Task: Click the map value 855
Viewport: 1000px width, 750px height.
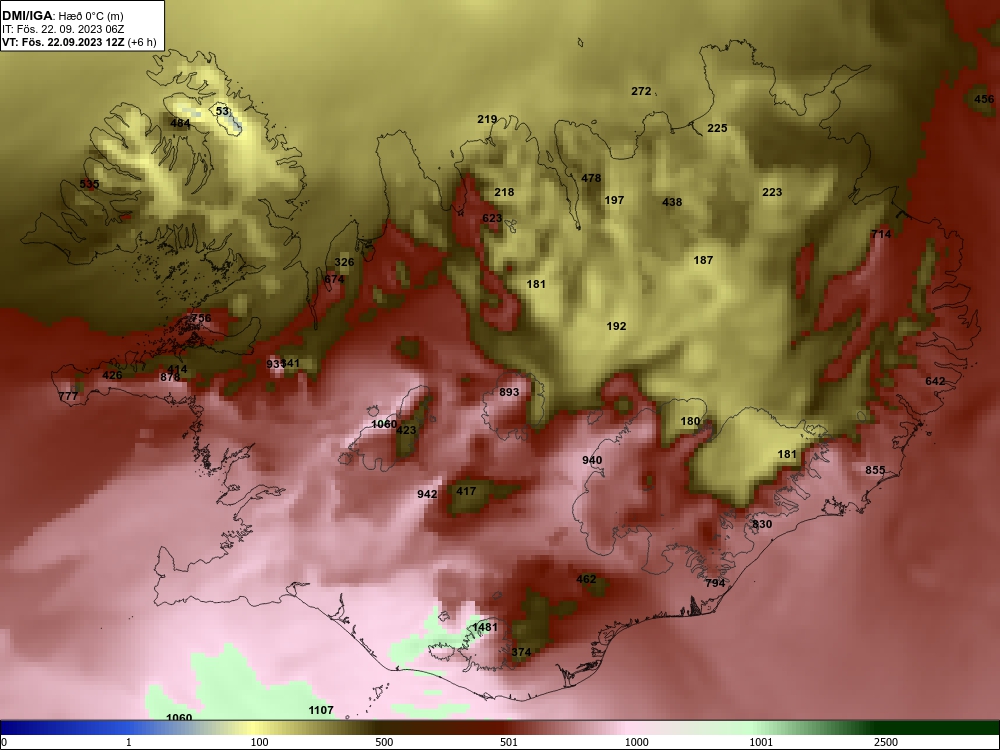Action: pos(875,470)
